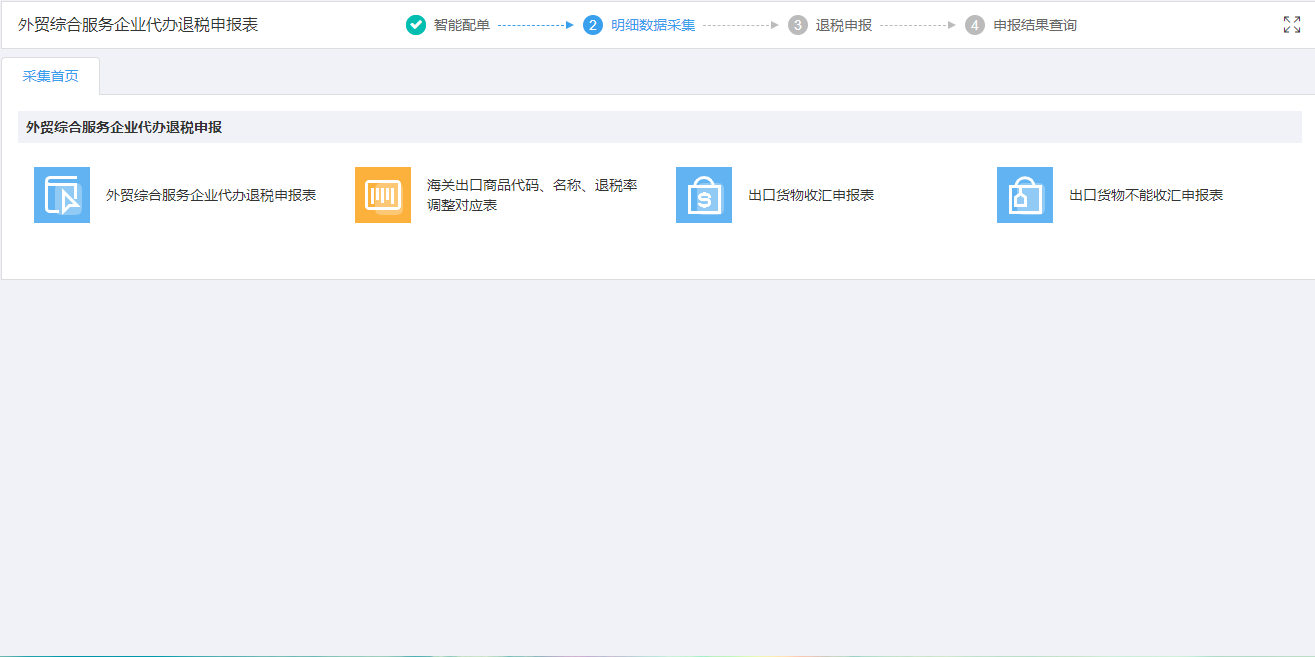Open the 出口货物收汇申报表 shopping bag icon

(704, 195)
